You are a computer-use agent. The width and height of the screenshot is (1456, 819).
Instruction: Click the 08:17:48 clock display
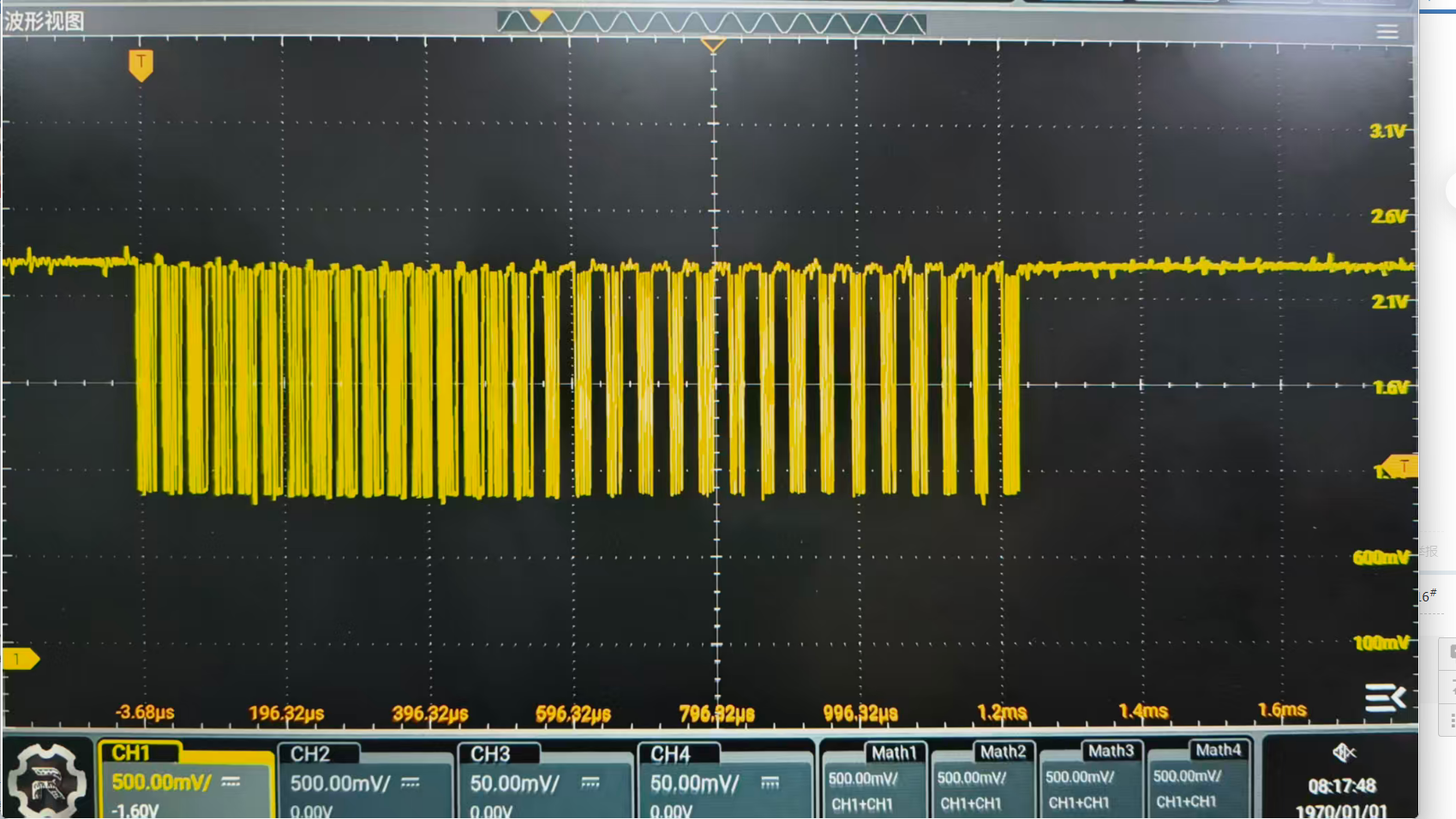1342,786
